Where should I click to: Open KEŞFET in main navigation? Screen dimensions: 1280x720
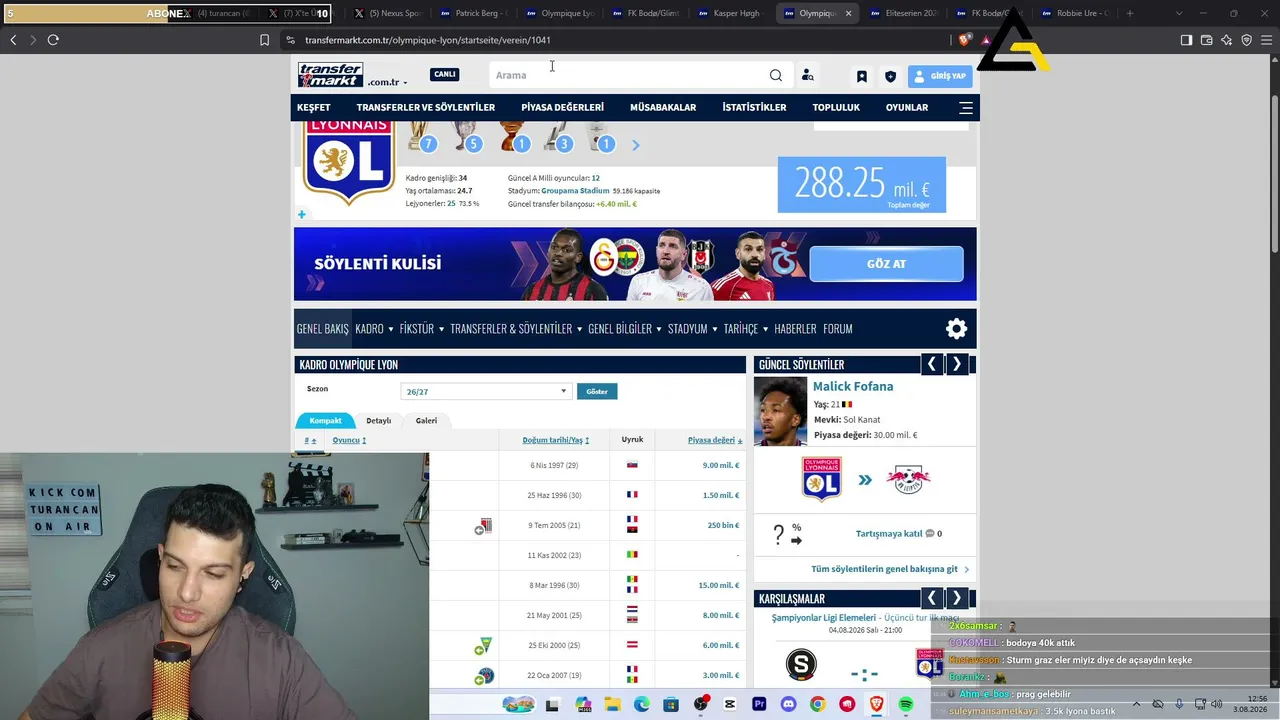click(314, 107)
